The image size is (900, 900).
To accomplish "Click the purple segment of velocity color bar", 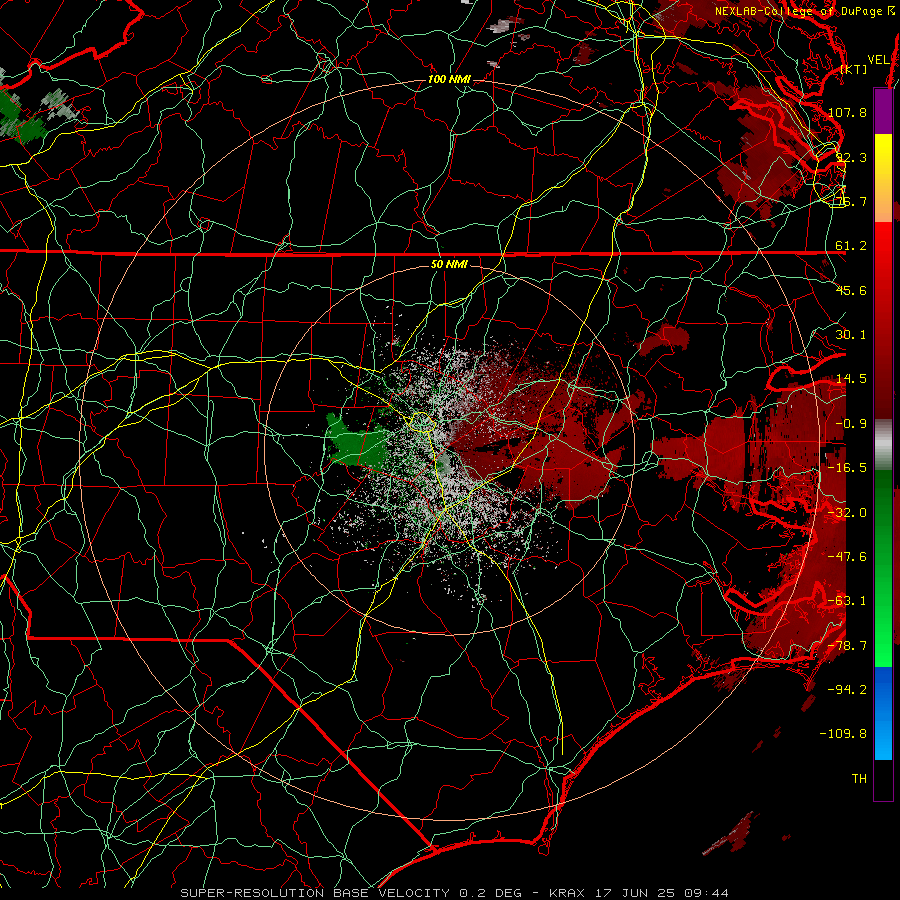I will point(883,111).
